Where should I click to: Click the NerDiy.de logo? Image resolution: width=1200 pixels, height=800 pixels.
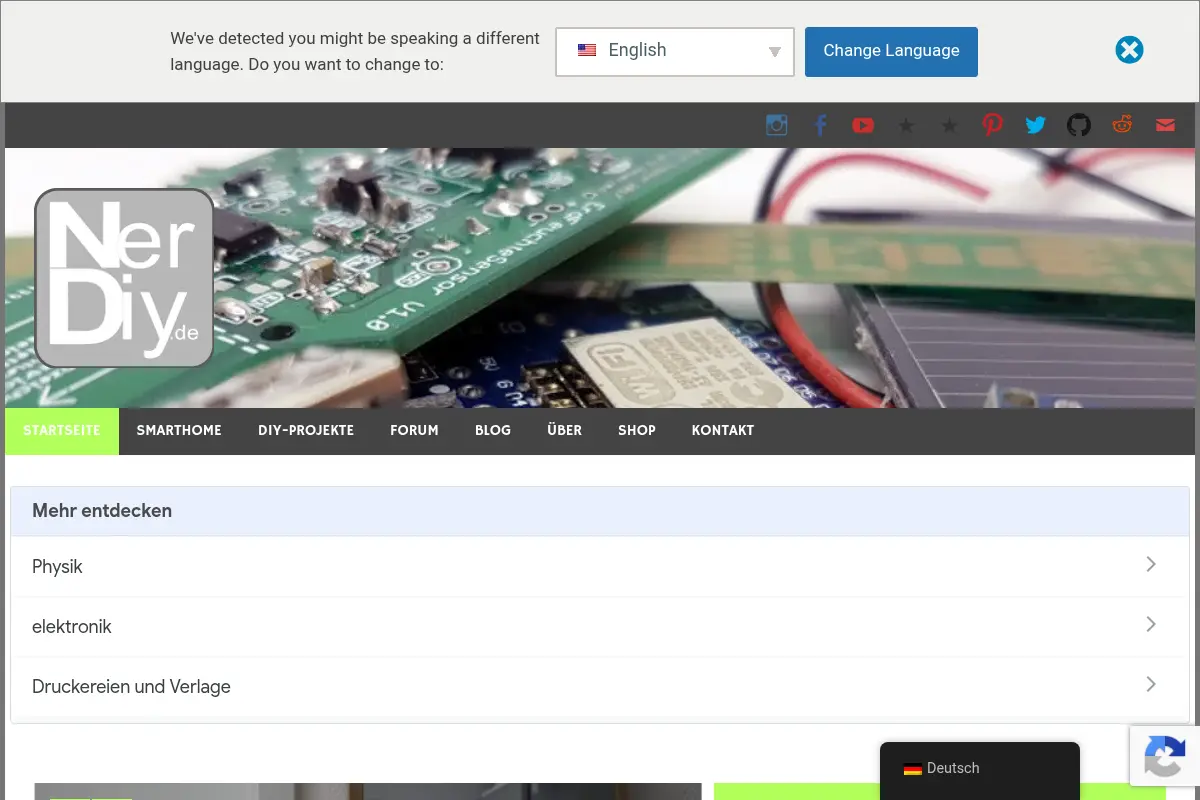coord(124,278)
